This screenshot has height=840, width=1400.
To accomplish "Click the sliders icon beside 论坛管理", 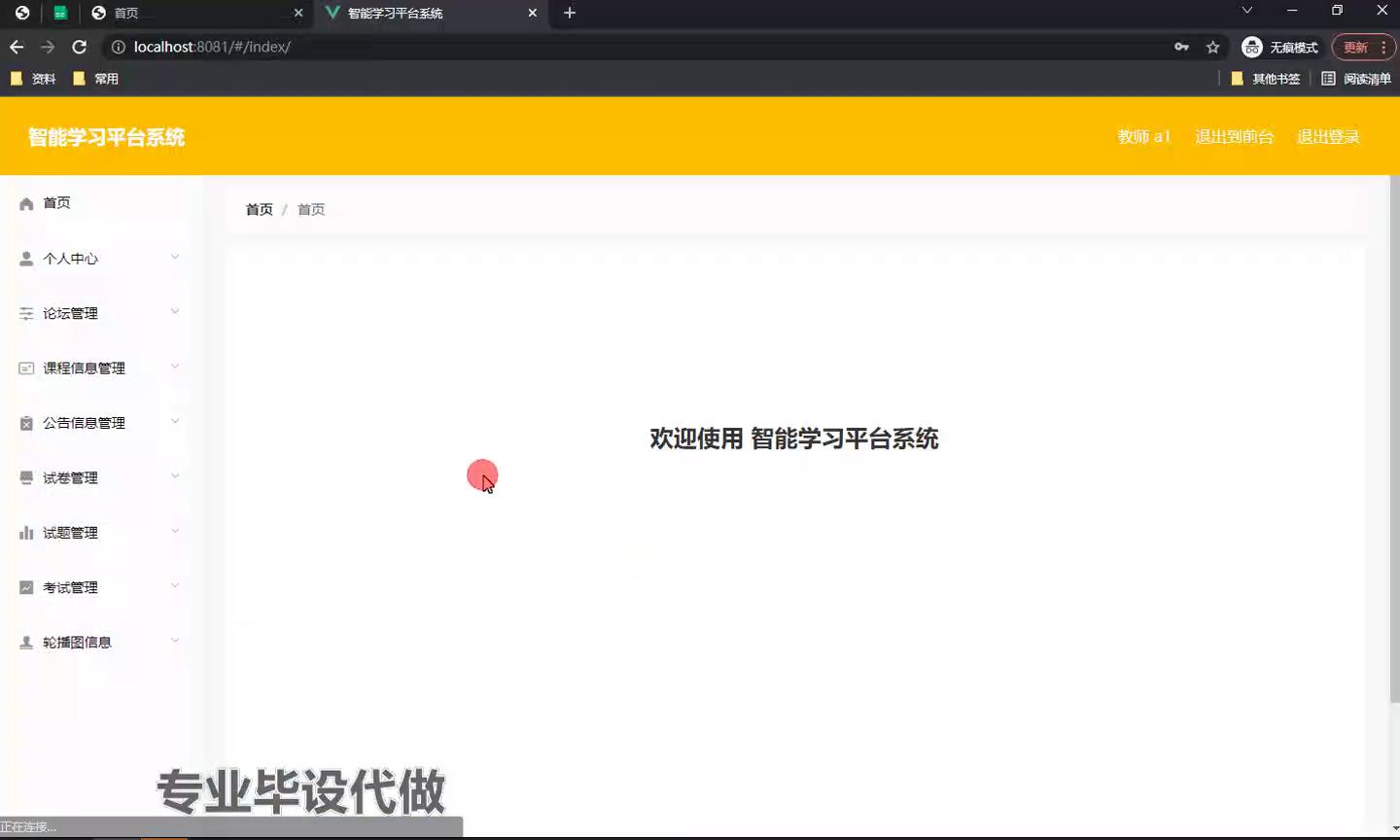I will click(x=26, y=313).
